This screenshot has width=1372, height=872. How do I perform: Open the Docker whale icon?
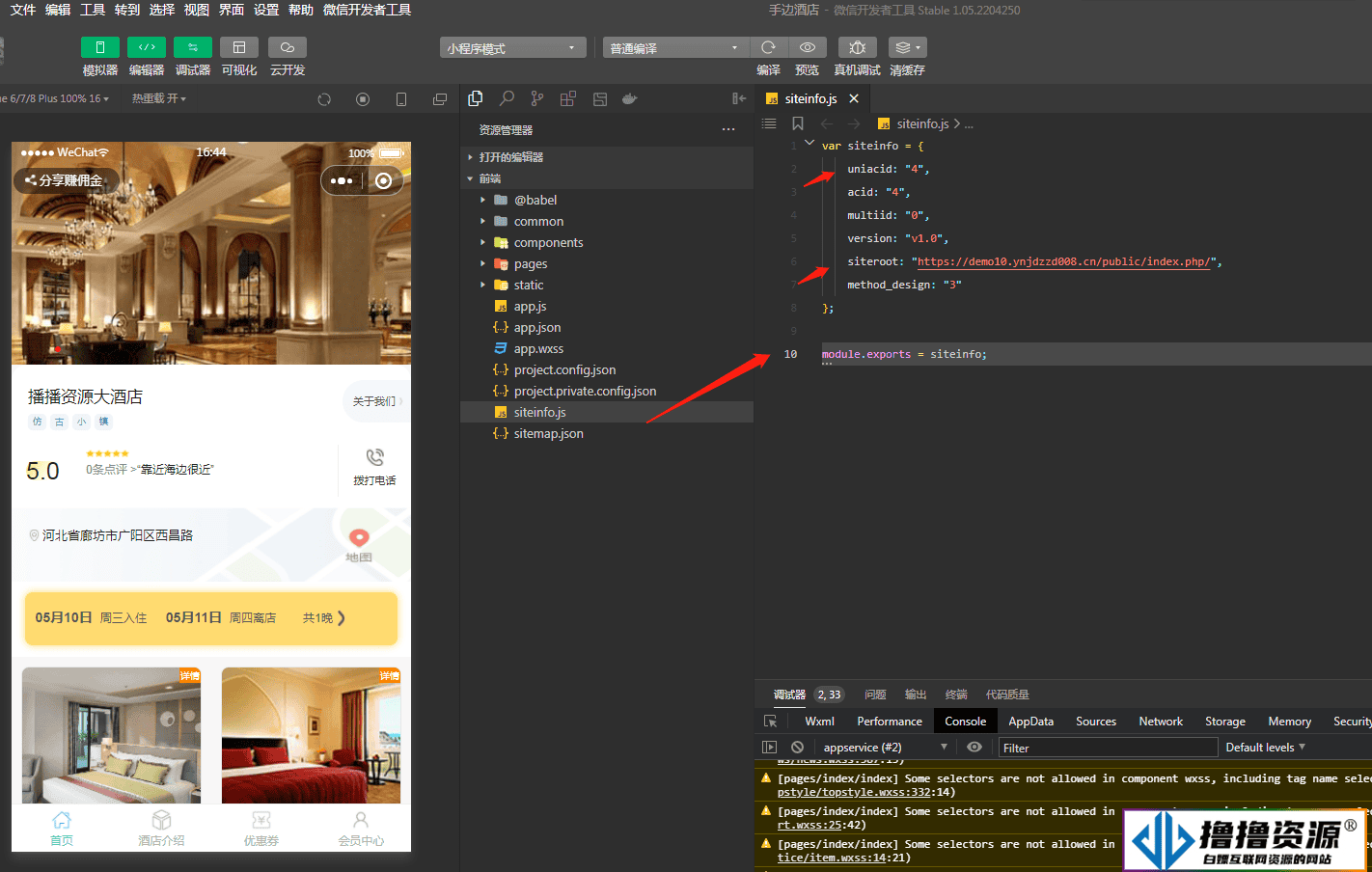tap(630, 98)
